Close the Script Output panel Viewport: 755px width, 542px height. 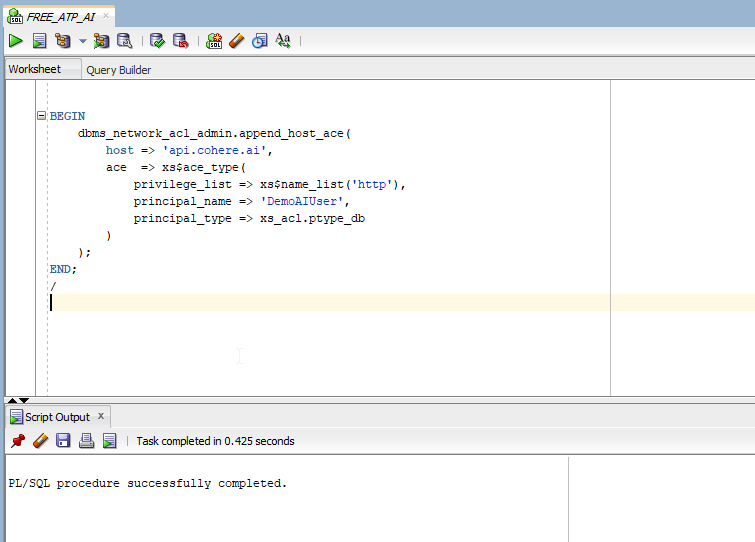[x=101, y=416]
